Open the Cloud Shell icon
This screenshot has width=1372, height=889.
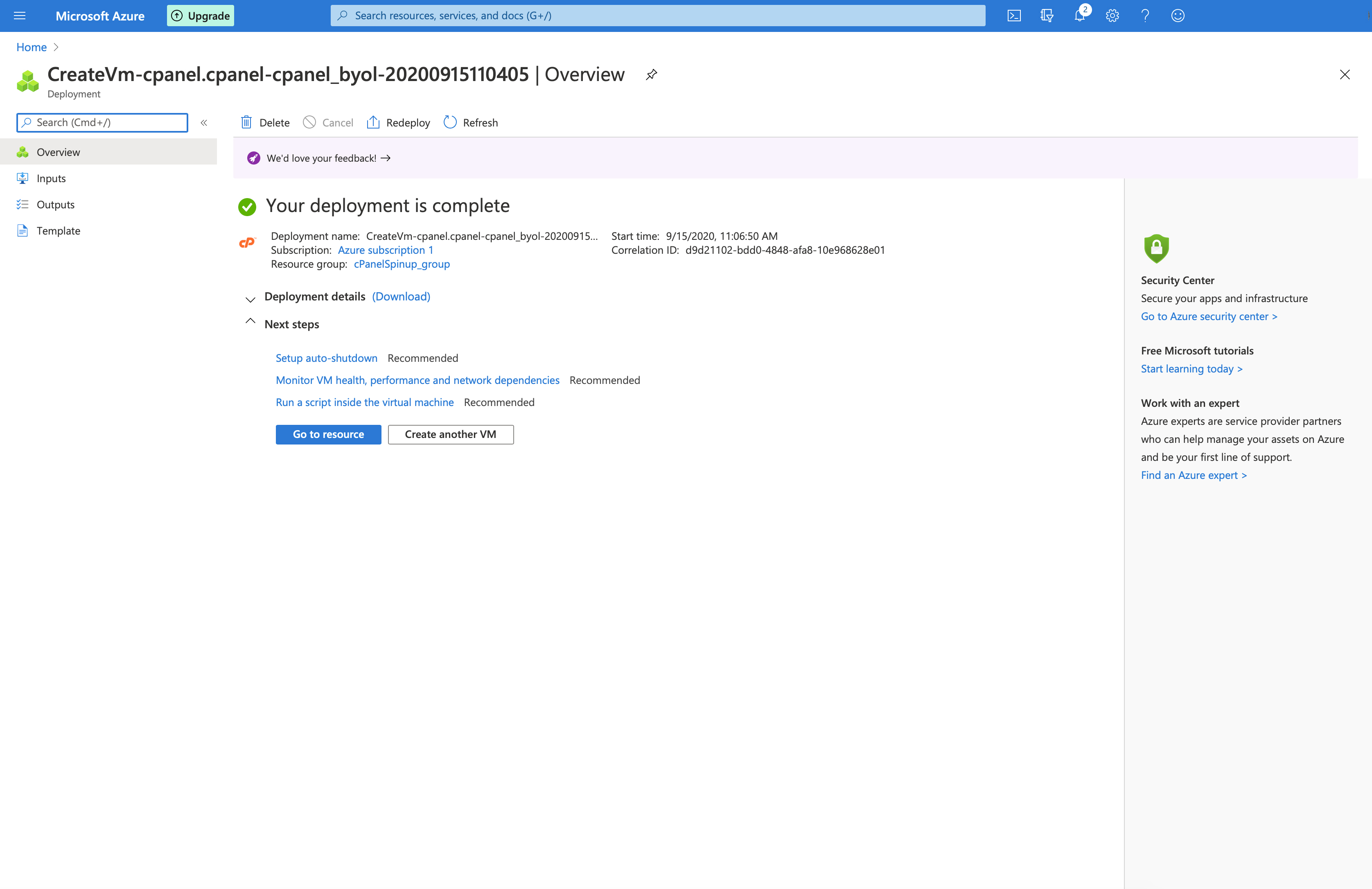point(1014,16)
